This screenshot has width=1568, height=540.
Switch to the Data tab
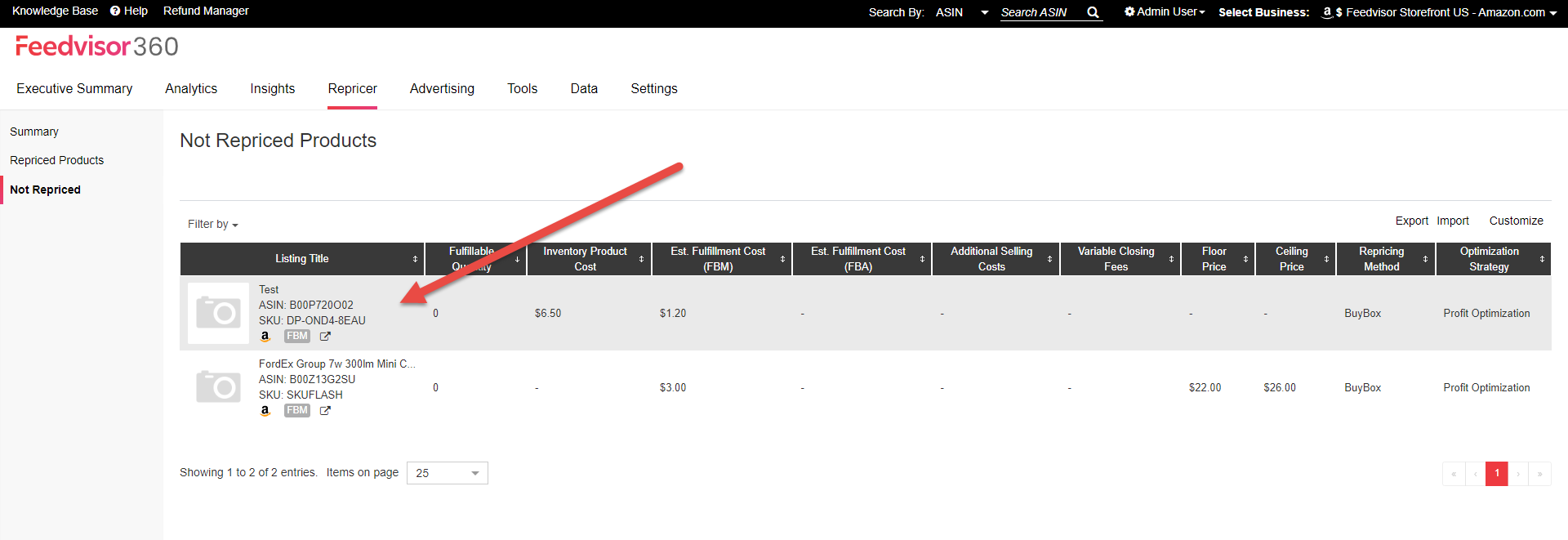584,88
